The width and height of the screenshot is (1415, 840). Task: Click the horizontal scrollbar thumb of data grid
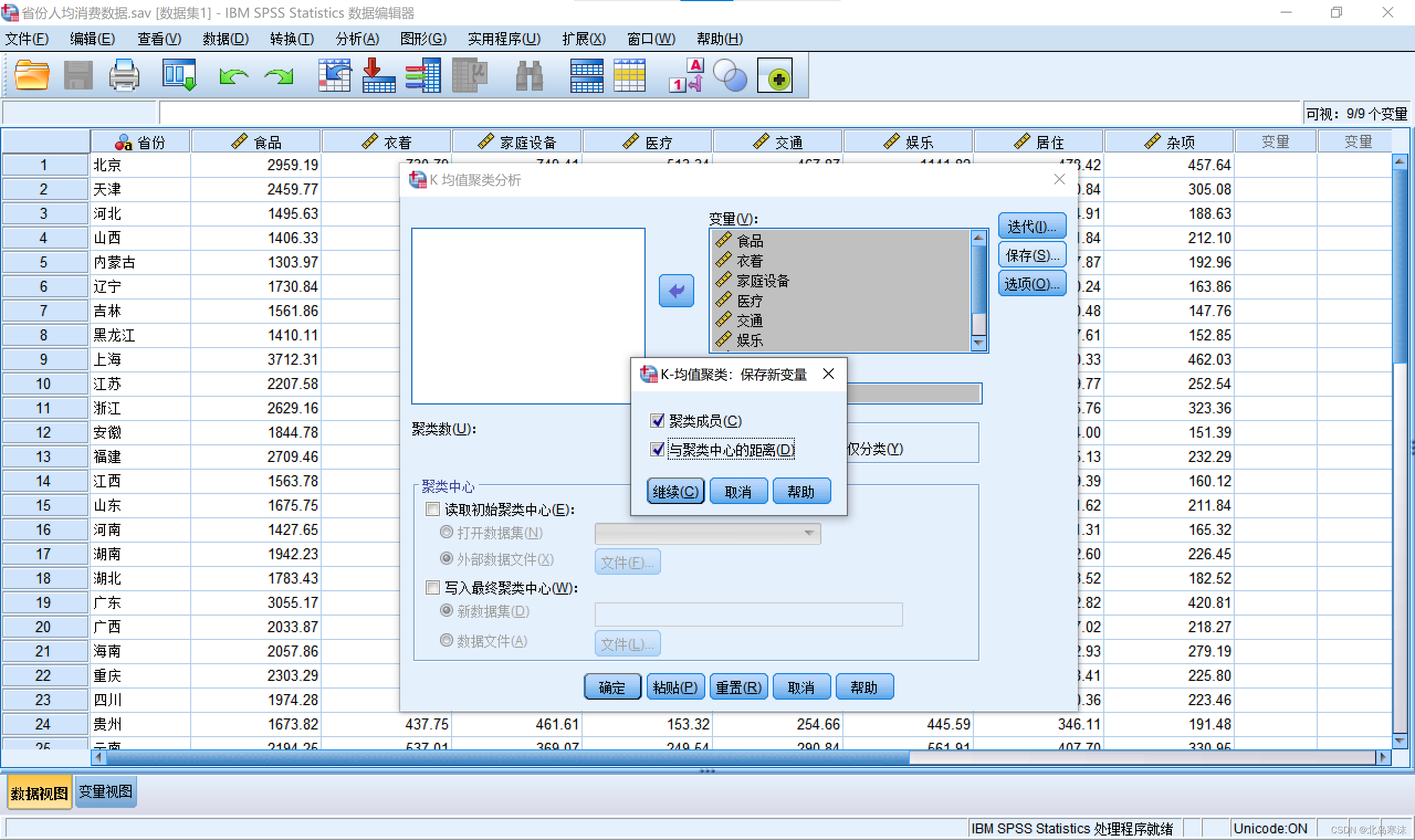pyautogui.click(x=508, y=757)
